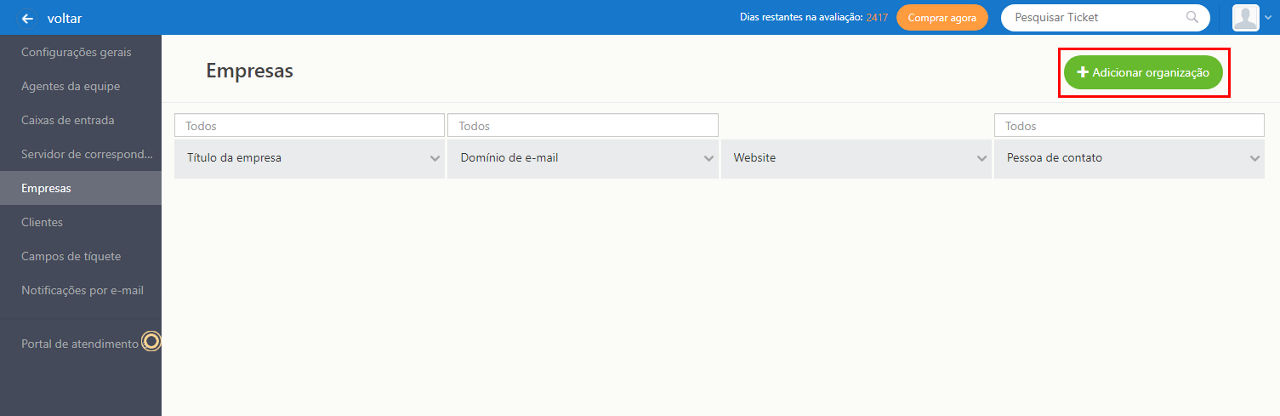Screen dimensions: 1280x416
Task: Open Website column dropdown arrow
Action: click(981, 158)
